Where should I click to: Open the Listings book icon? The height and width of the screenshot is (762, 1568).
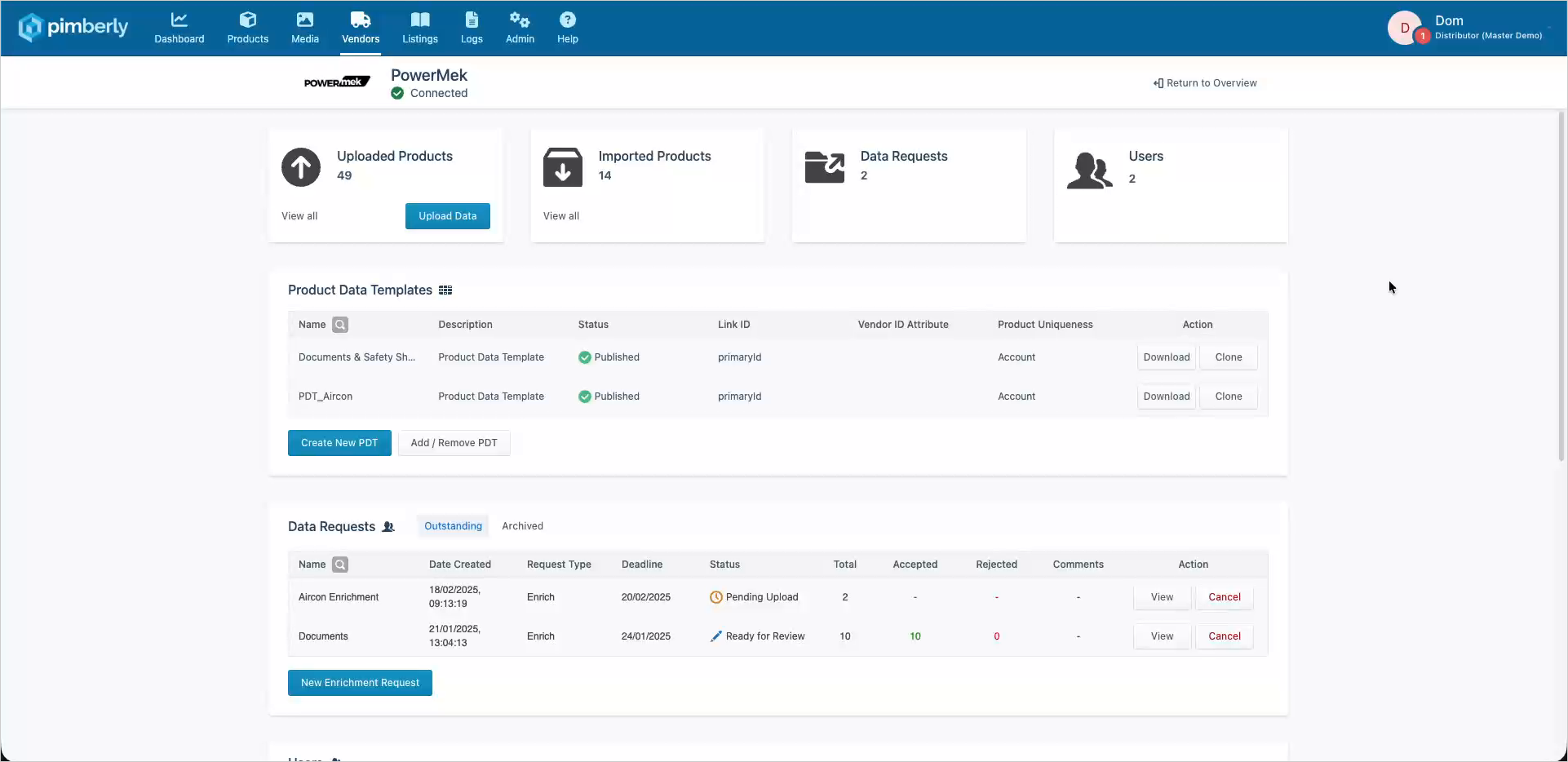tap(420, 20)
